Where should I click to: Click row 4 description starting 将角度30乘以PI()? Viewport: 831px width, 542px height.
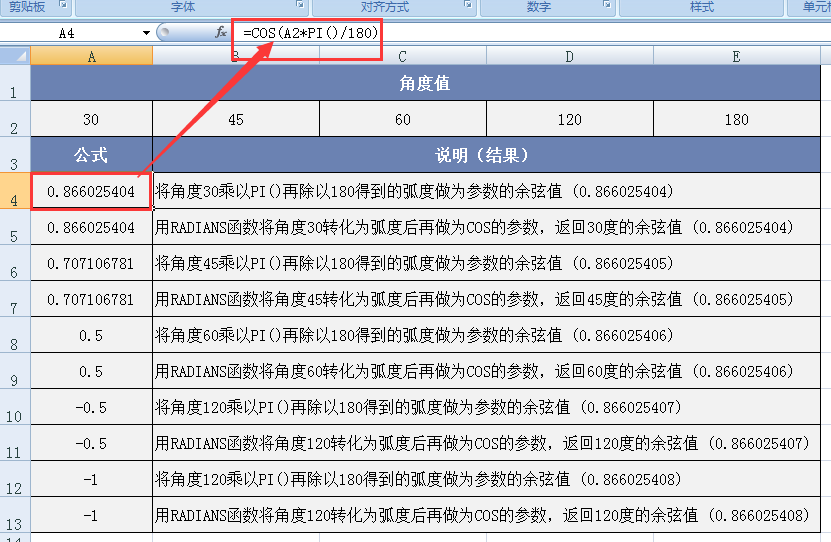click(487, 191)
